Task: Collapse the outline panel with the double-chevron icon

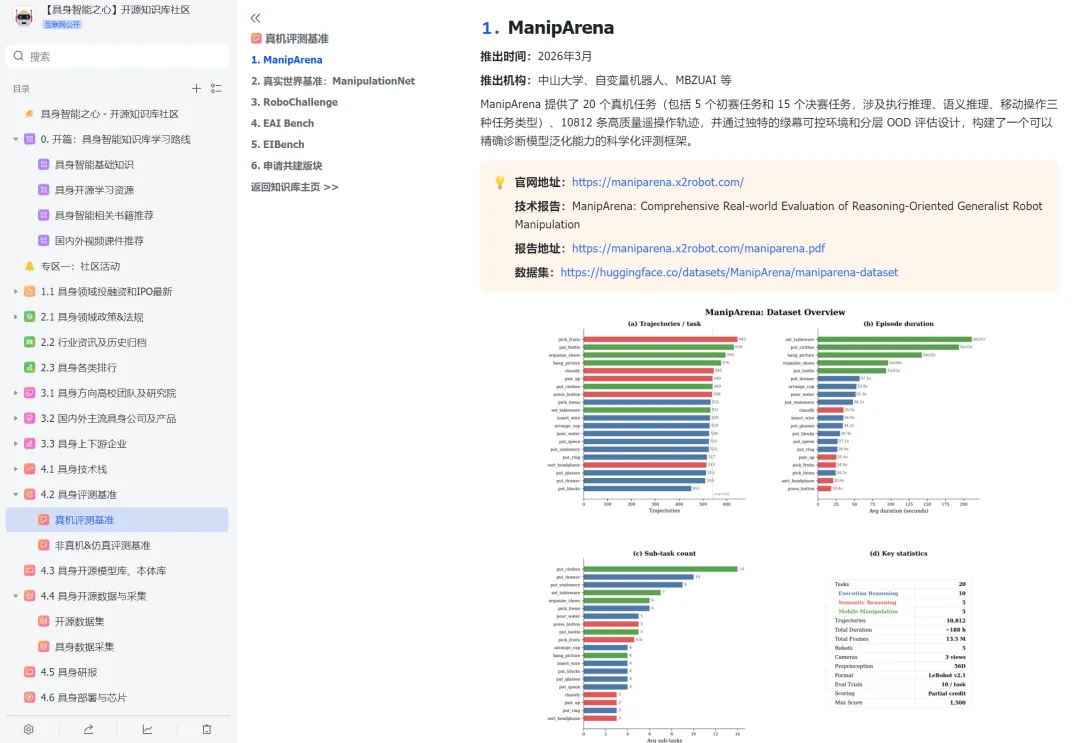Action: [256, 18]
